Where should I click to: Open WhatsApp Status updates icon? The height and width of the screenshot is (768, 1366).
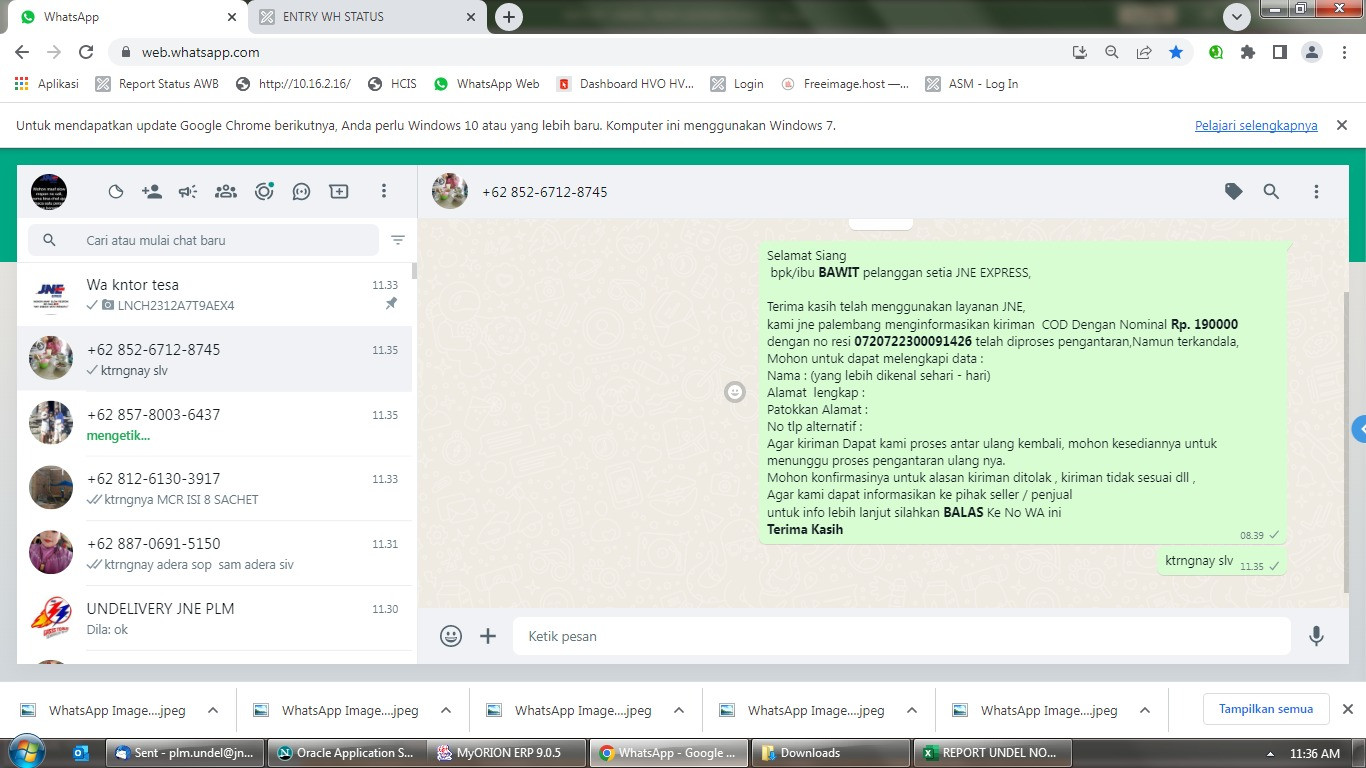point(116,192)
